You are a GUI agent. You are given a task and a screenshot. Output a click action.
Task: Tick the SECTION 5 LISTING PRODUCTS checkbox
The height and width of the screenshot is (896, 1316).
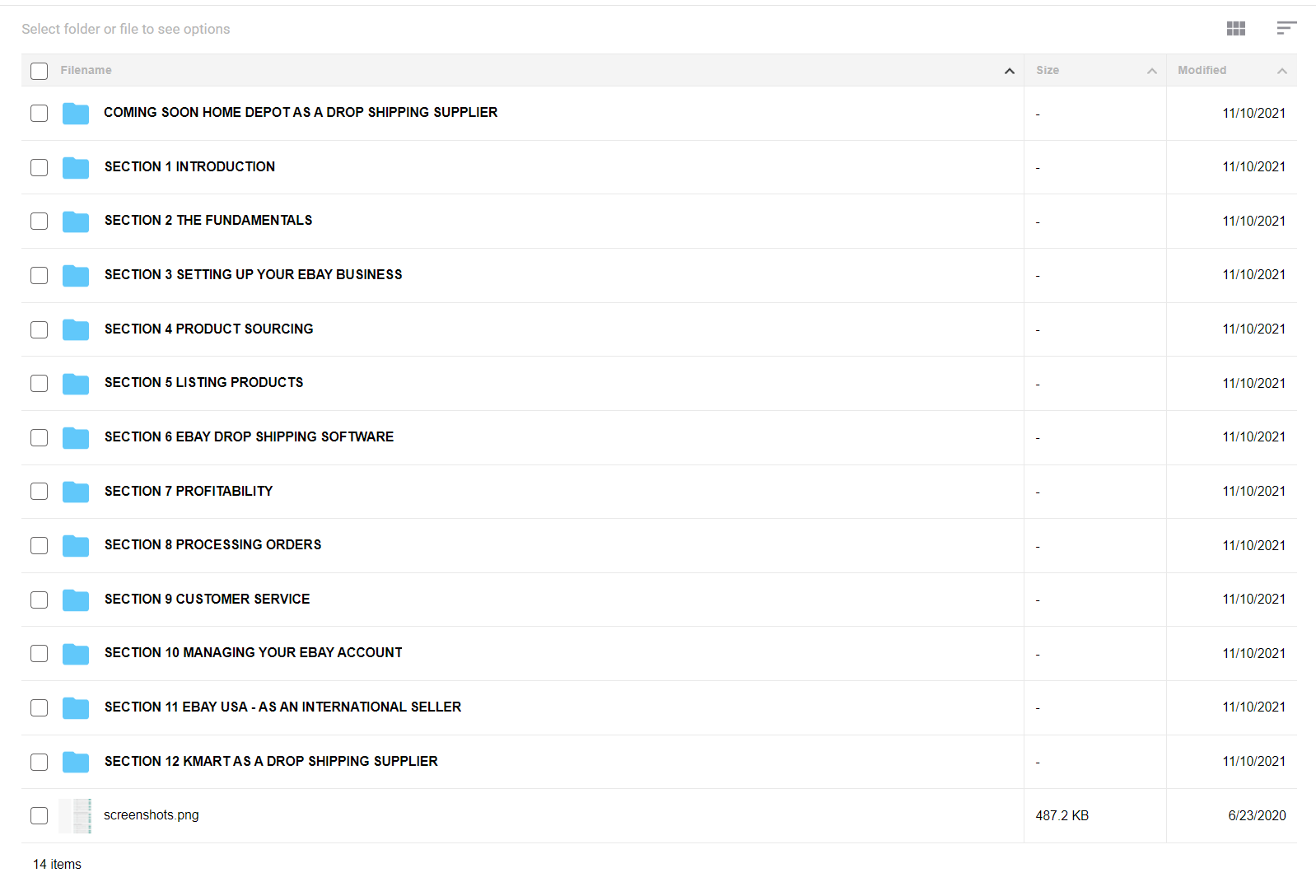click(39, 383)
